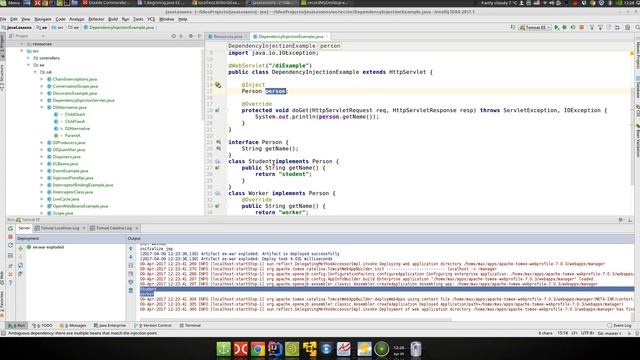This screenshot has height=360, width=640.
Task: Collapse the cdi folder
Action: (35, 72)
